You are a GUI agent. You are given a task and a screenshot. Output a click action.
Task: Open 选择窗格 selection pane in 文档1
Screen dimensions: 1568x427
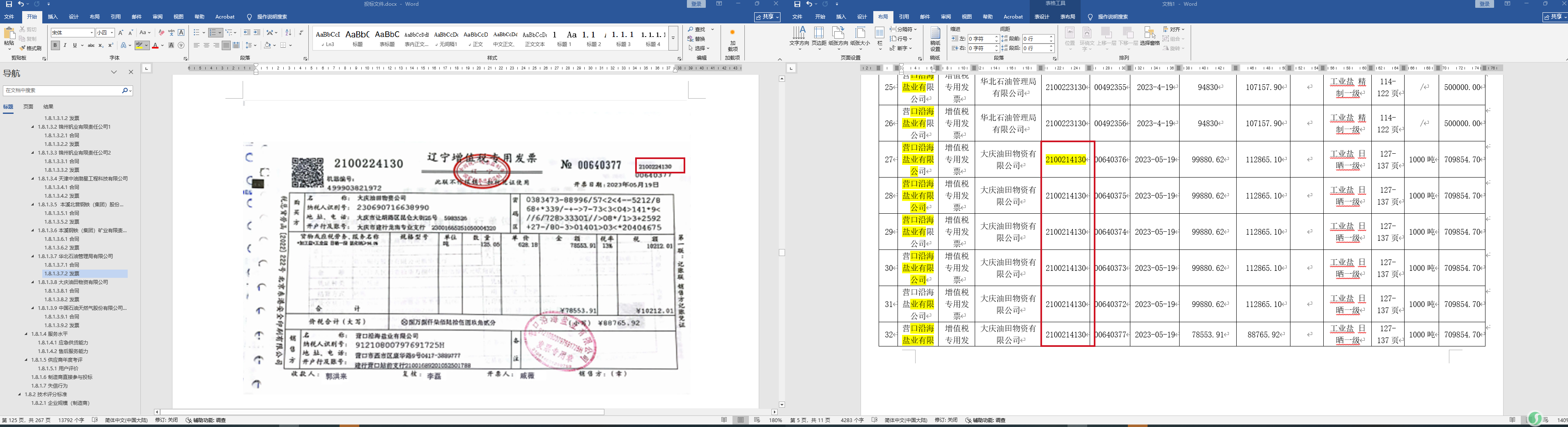click(1149, 37)
